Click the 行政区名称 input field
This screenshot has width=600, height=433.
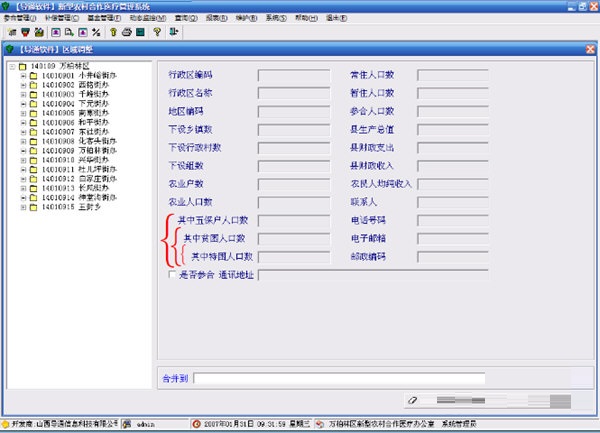[294, 93]
